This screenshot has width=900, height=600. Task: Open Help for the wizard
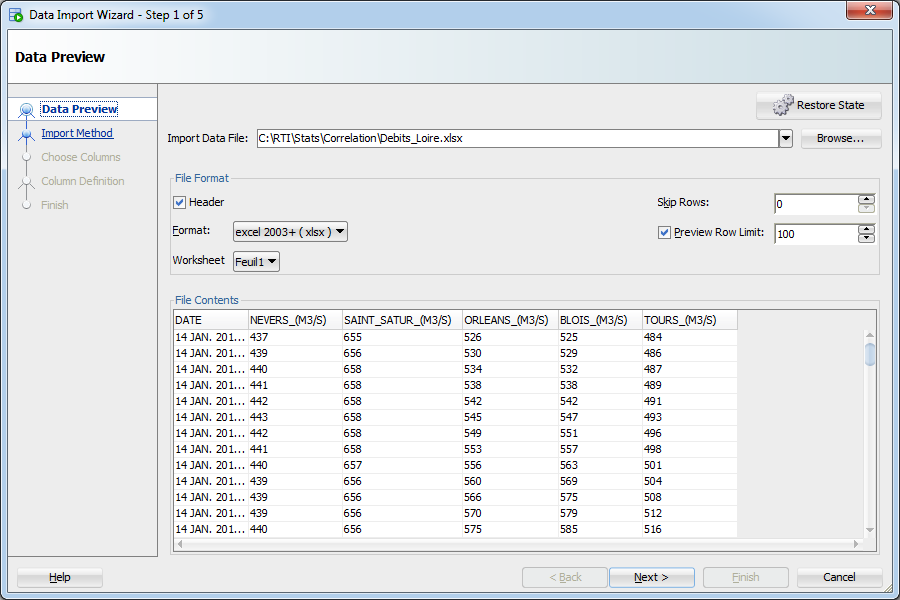pyautogui.click(x=60, y=577)
